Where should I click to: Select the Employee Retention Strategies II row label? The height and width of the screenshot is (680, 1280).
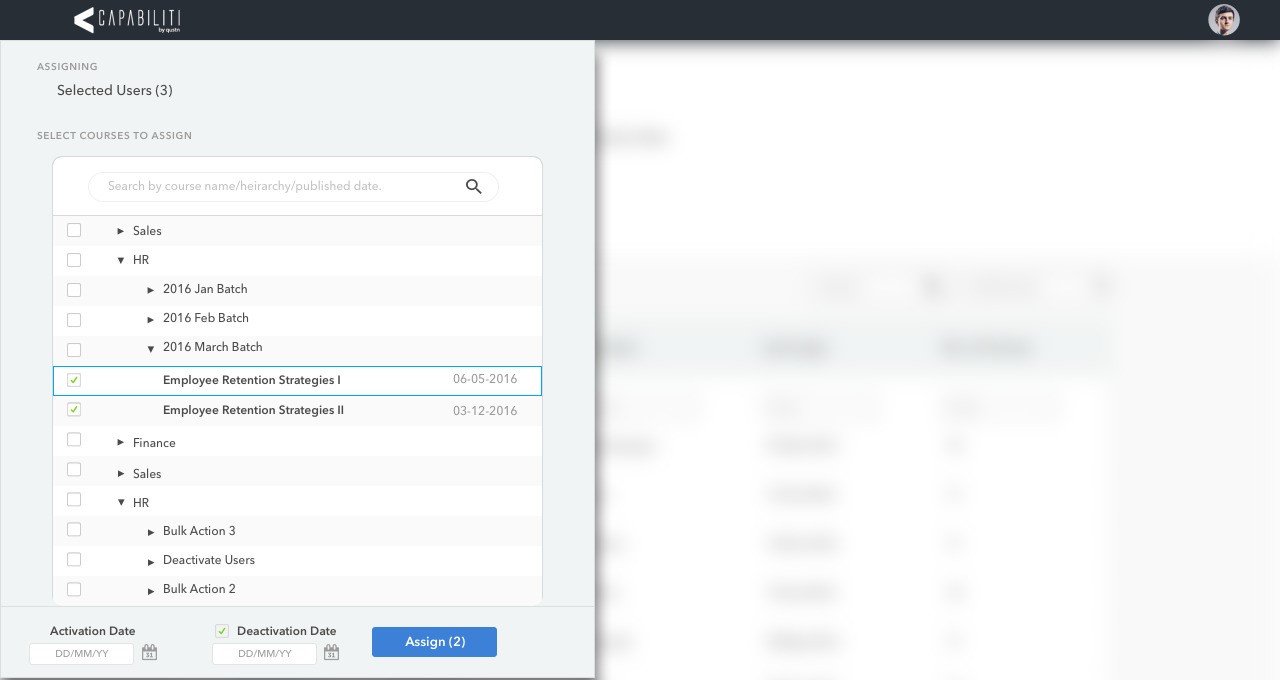click(x=253, y=410)
